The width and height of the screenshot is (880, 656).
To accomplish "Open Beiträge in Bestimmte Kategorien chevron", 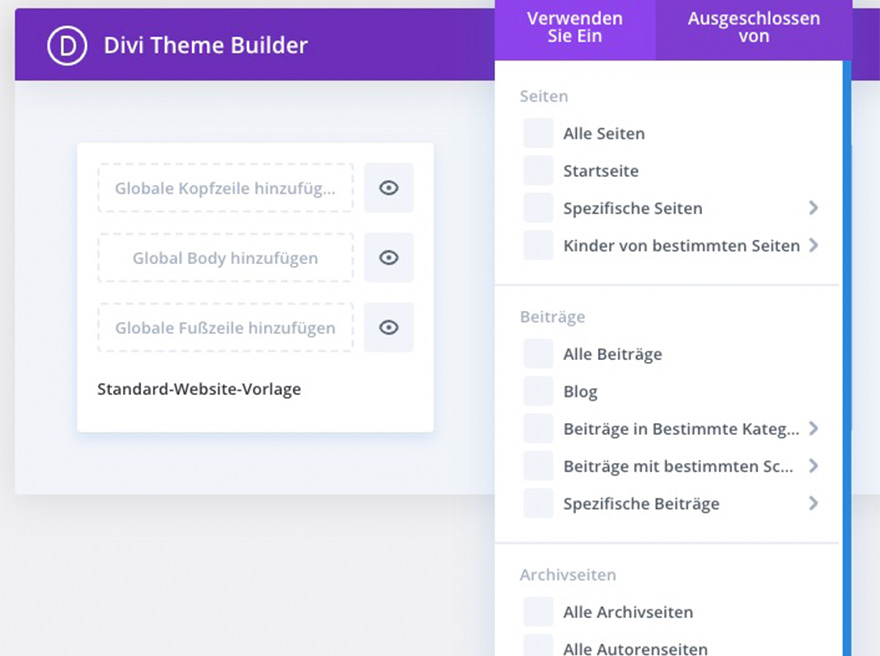I will (x=813, y=429).
